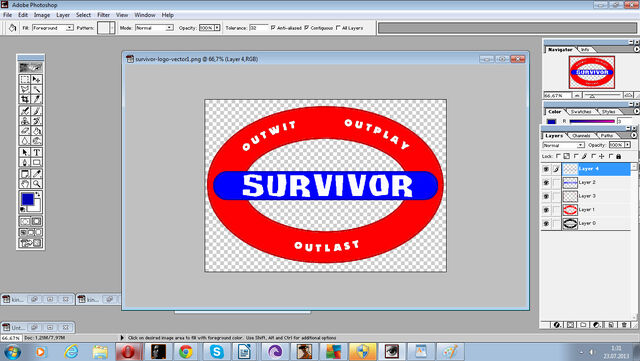Click the R color slider in Color panel
The image size is (640, 361).
pyautogui.click(x=592, y=121)
